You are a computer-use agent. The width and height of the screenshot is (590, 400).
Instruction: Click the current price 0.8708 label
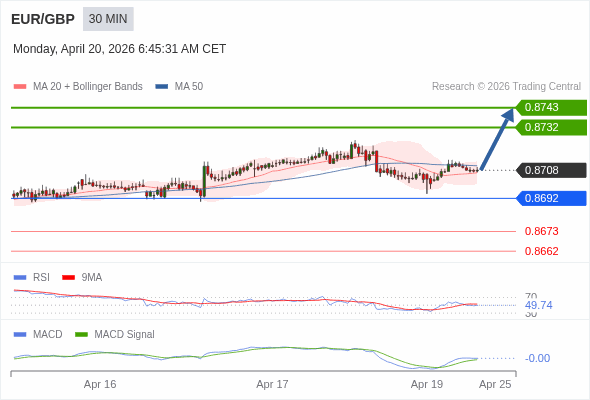point(551,170)
